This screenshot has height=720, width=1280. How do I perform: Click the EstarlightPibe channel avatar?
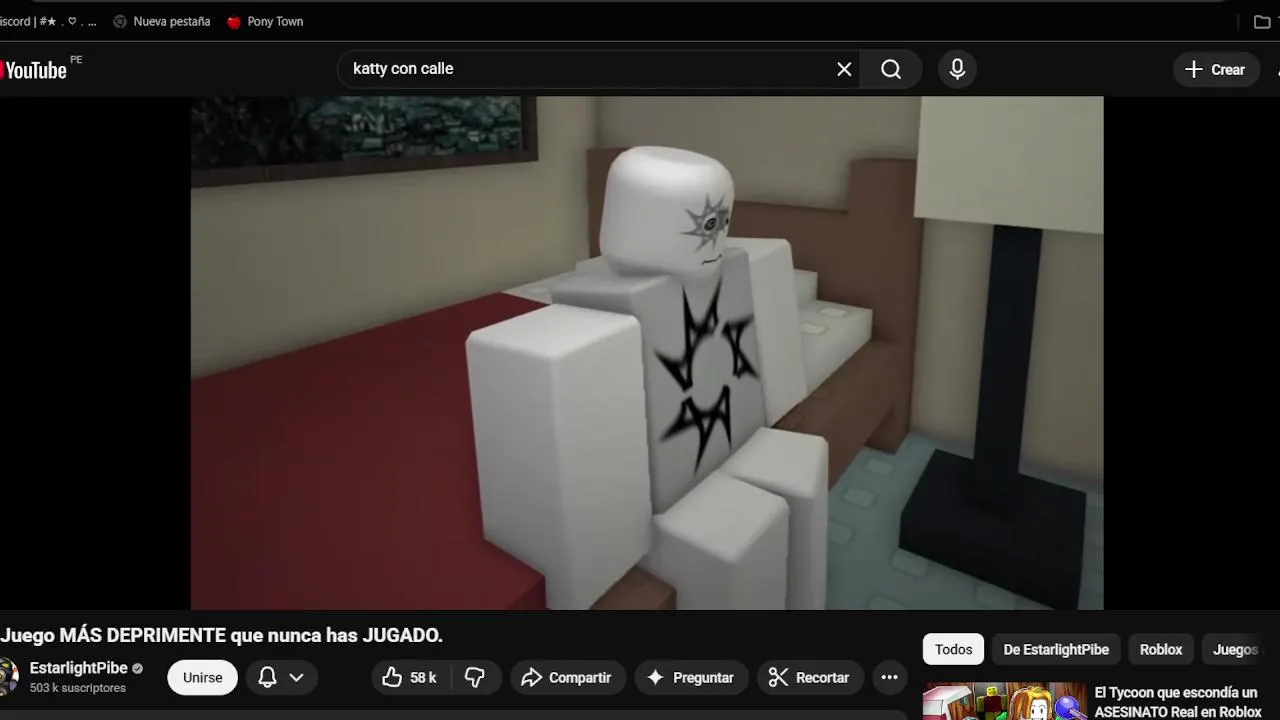click(8, 677)
